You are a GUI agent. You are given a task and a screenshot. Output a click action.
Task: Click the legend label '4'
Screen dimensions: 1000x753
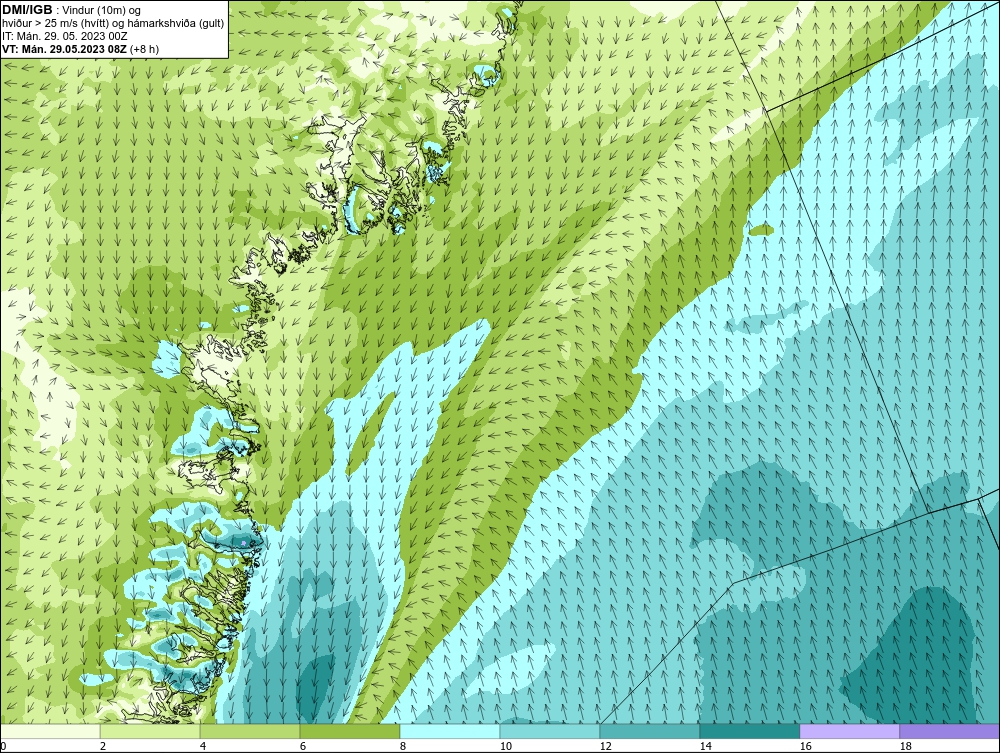[203, 746]
